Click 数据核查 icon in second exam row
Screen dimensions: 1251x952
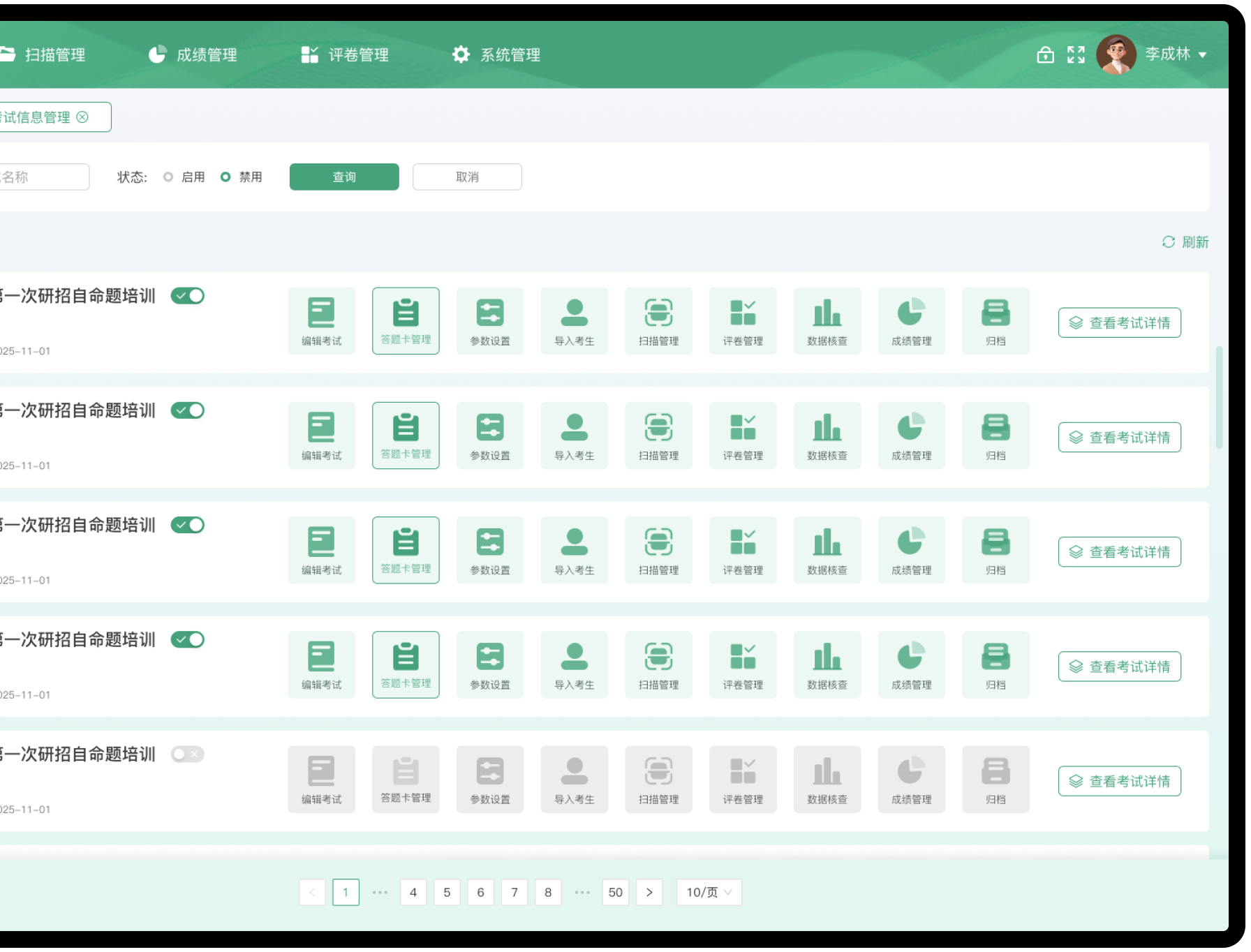[x=827, y=435]
